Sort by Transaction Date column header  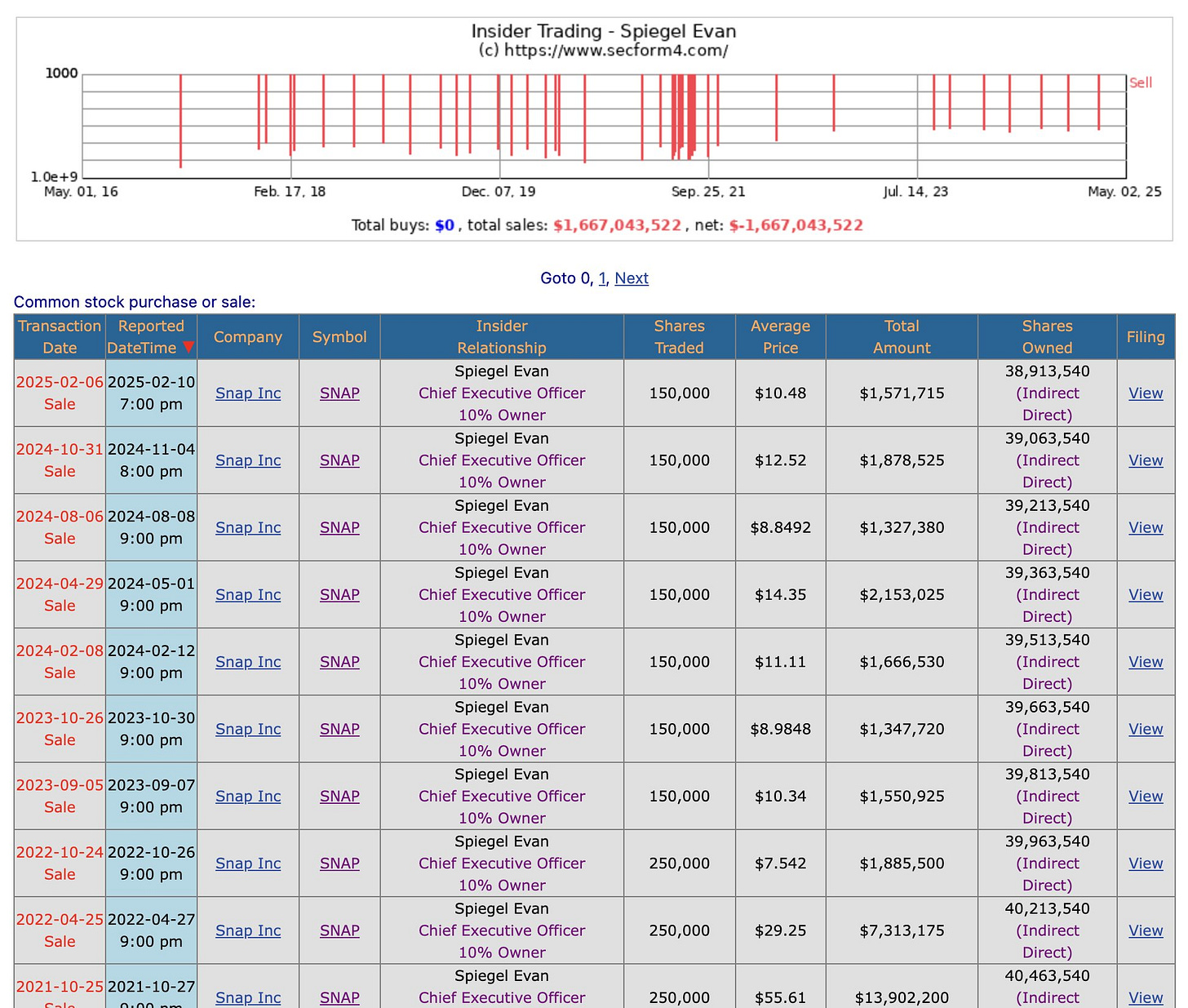click(60, 337)
